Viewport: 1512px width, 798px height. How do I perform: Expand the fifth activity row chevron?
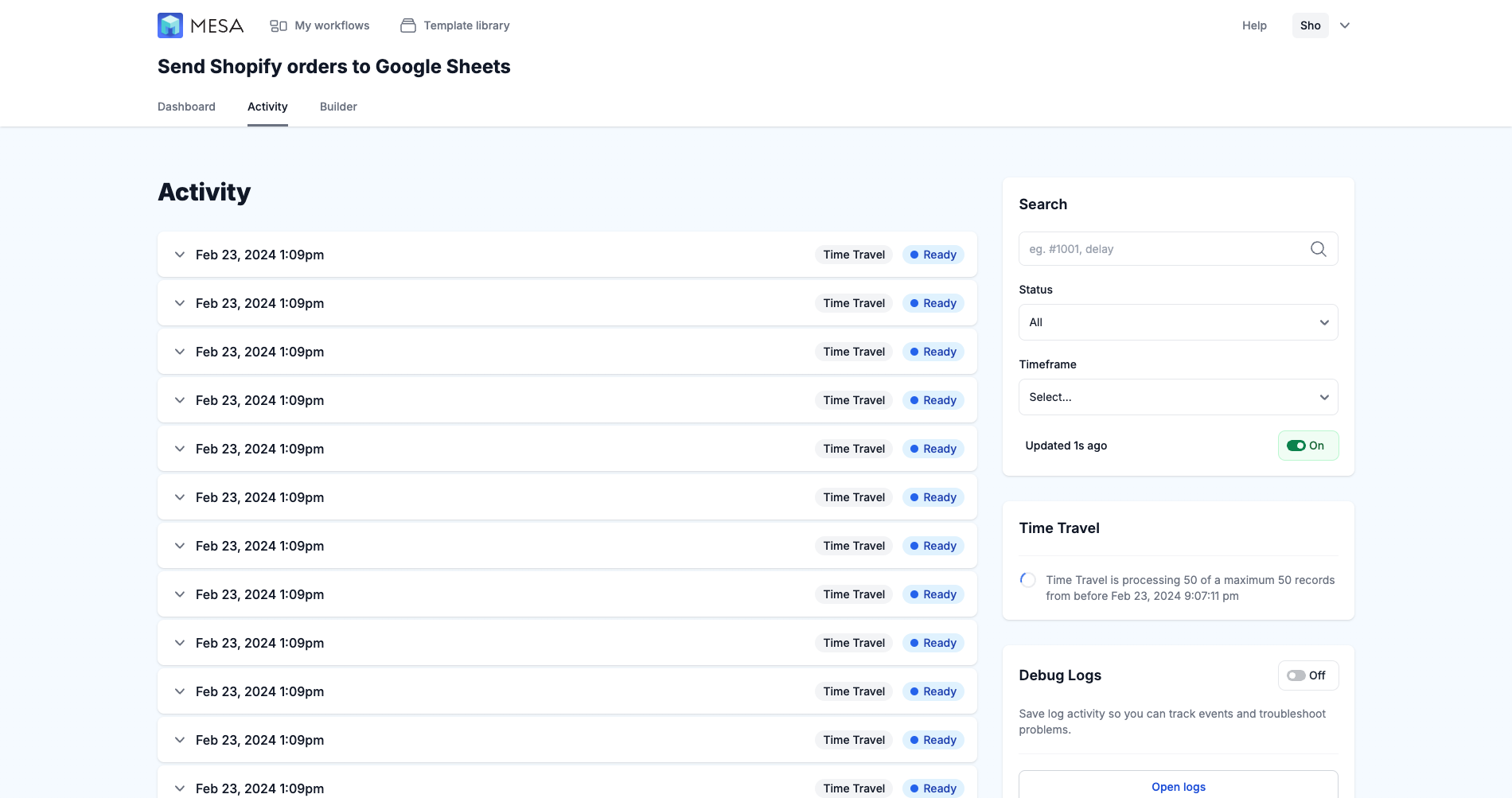tap(180, 449)
